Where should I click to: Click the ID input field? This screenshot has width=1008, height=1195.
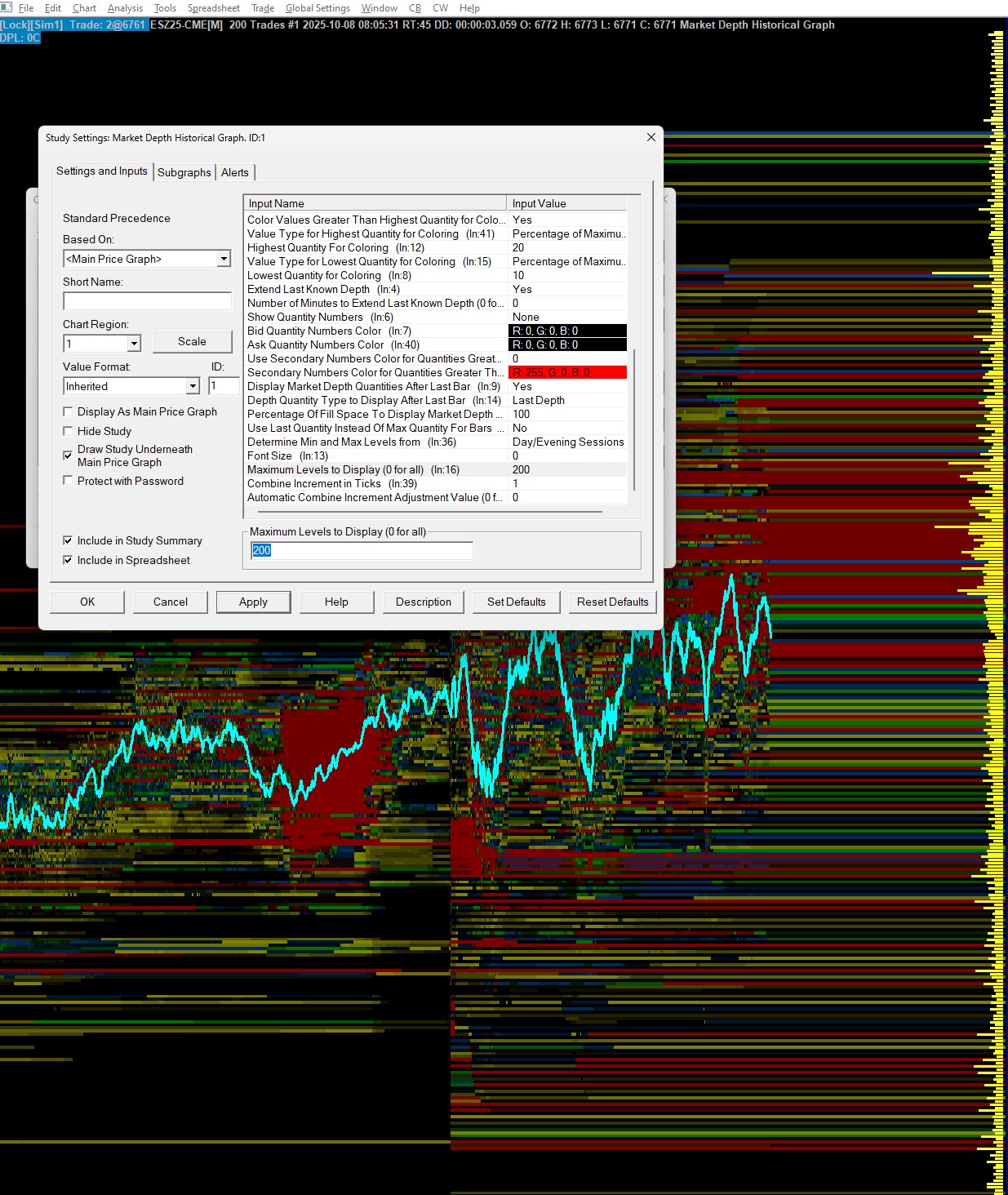[224, 386]
